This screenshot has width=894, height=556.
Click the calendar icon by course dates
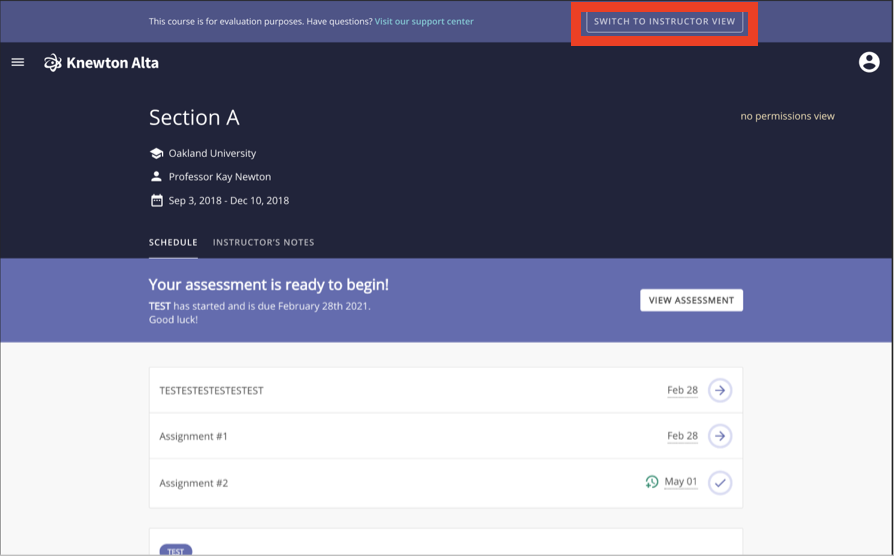click(x=156, y=200)
